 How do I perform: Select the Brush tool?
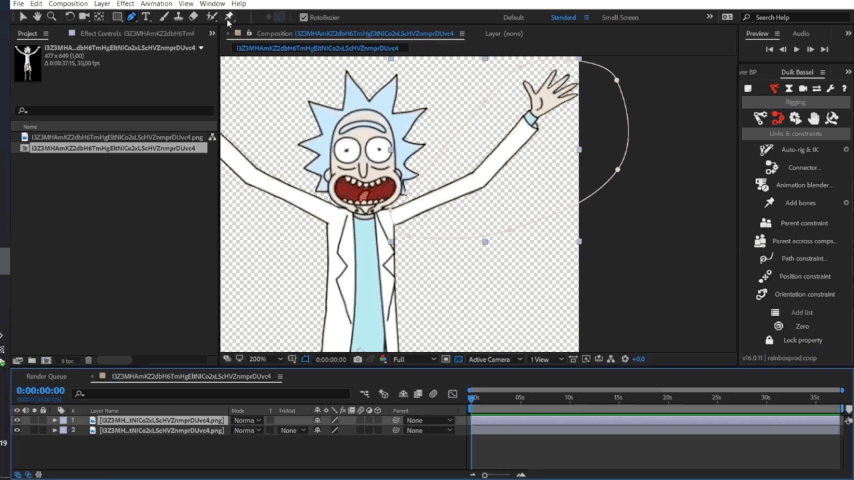tap(164, 17)
